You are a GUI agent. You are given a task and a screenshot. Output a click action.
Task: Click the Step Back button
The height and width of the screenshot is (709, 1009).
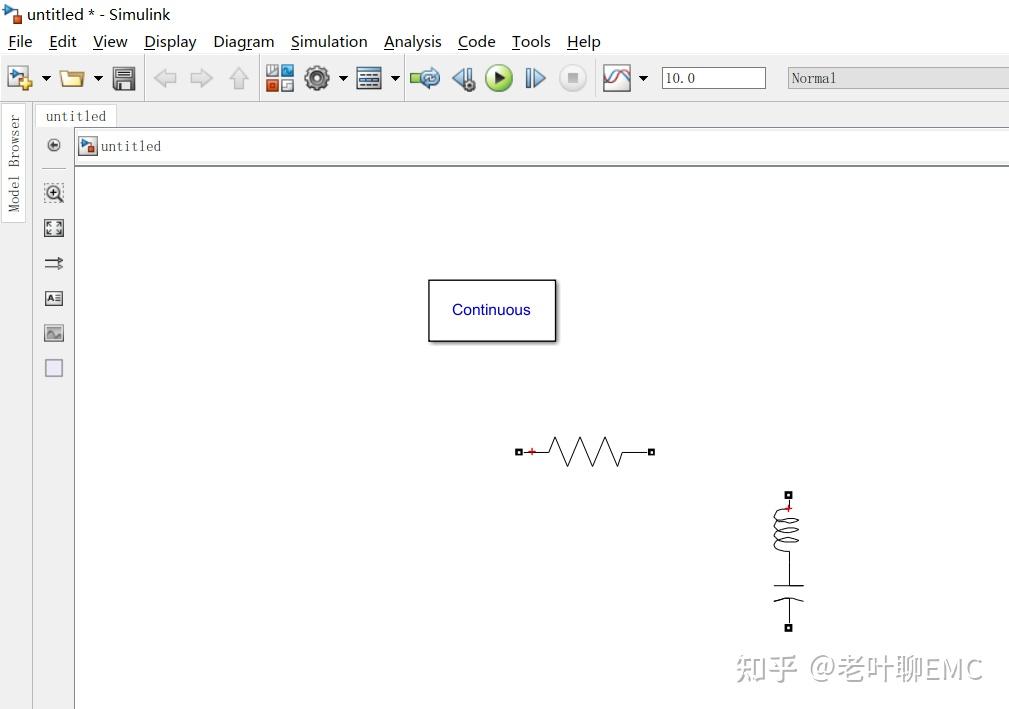[x=464, y=78]
